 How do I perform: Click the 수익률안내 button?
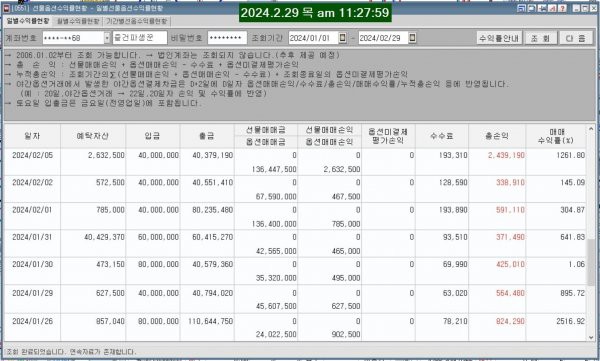[499, 38]
